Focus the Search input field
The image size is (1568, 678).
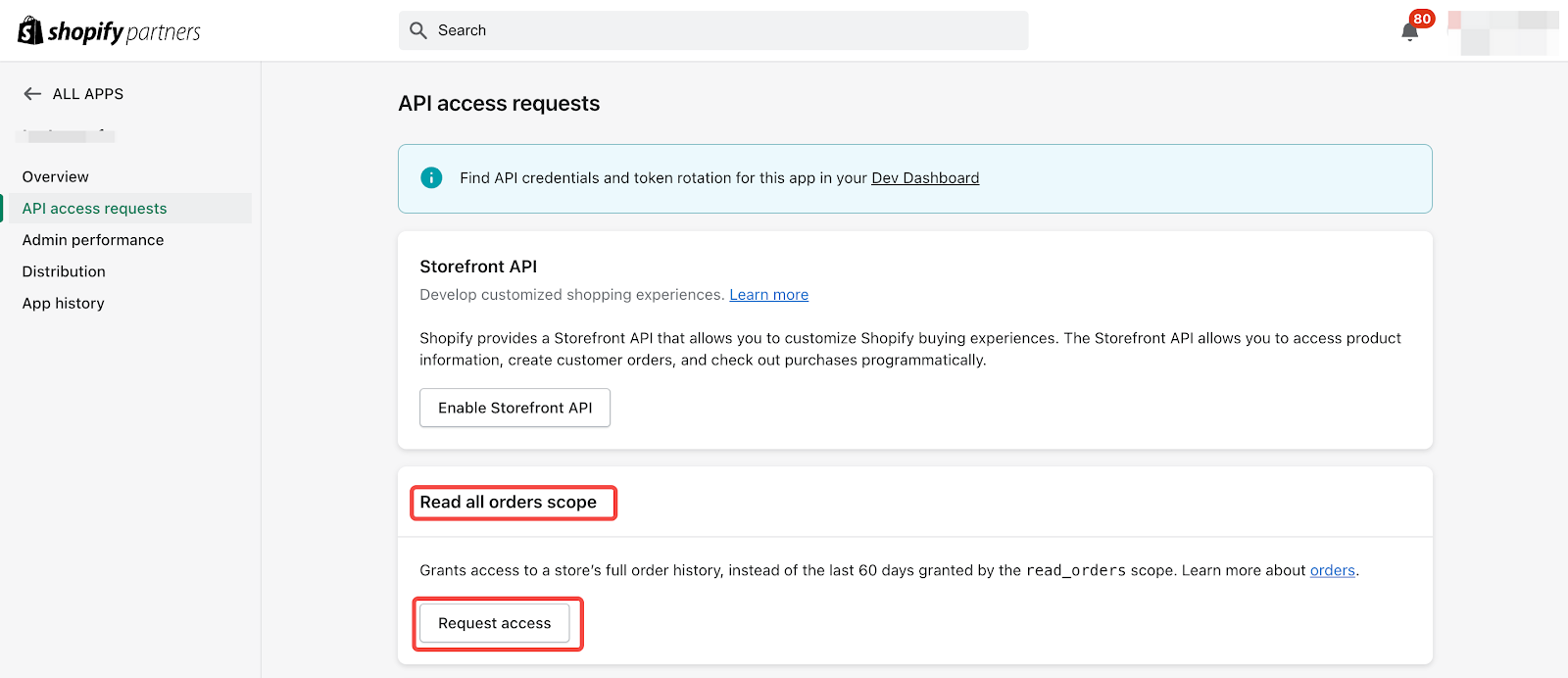click(725, 30)
